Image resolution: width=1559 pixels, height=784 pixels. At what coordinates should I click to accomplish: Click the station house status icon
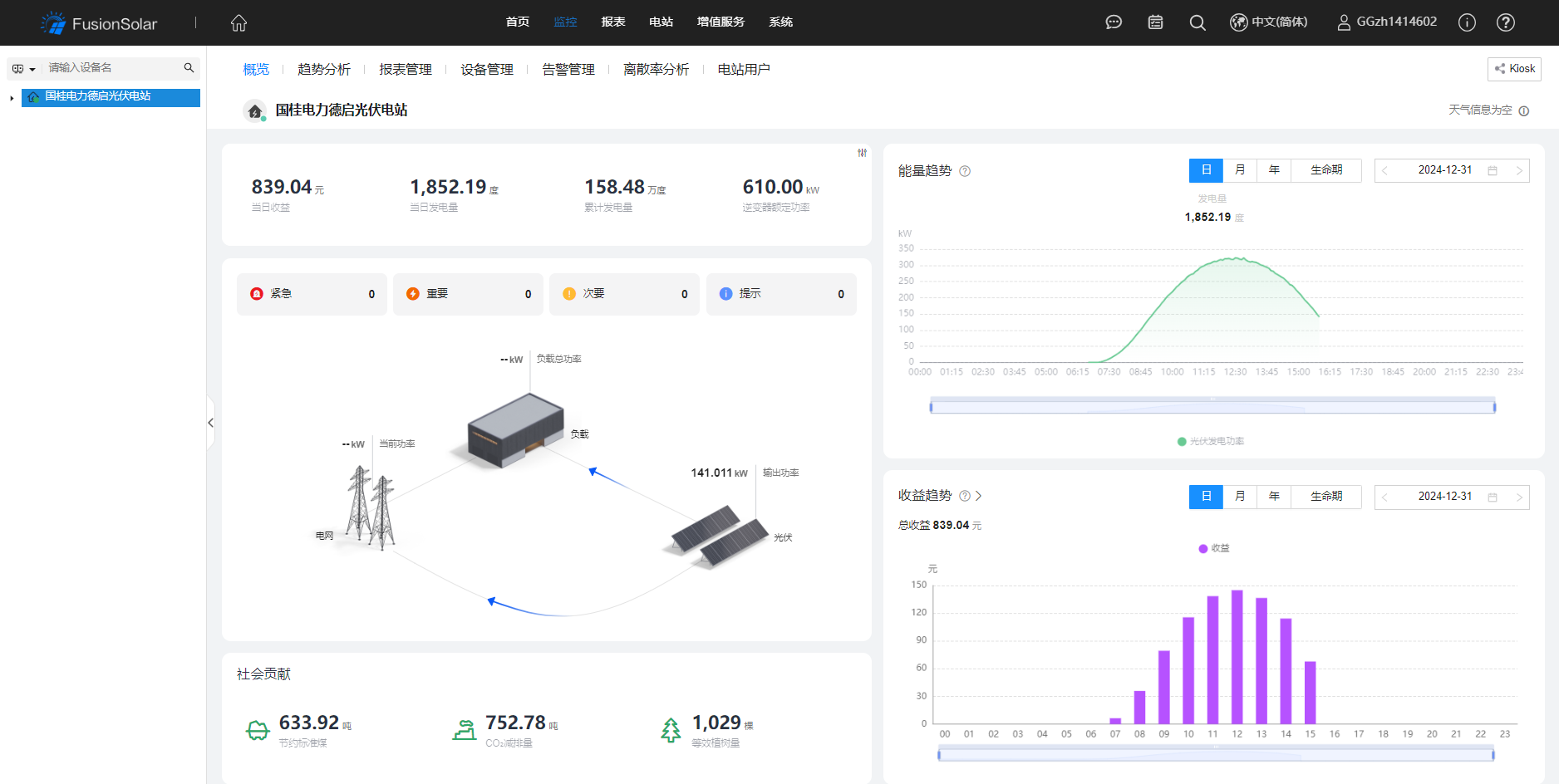[x=255, y=110]
